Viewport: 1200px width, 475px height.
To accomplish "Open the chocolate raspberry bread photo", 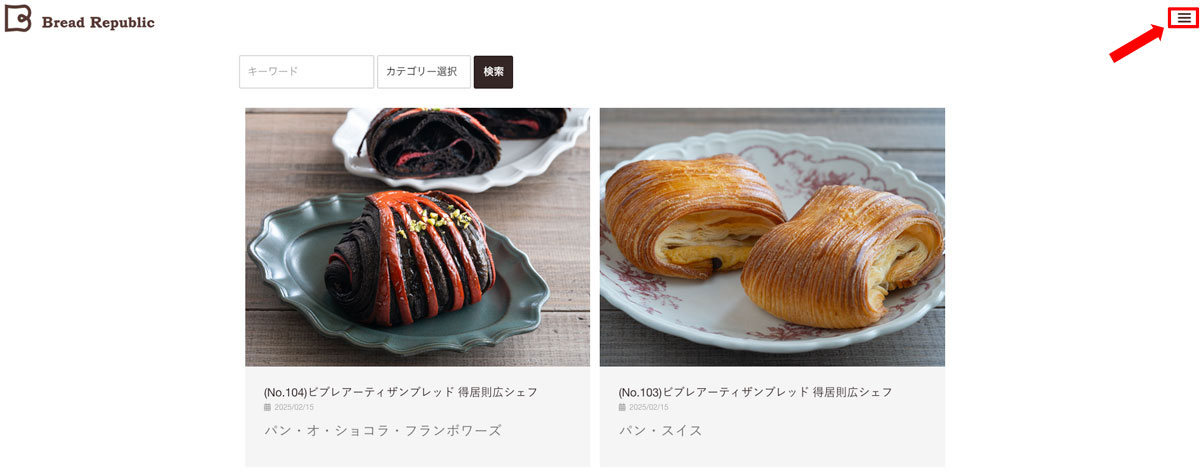I will pyautogui.click(x=417, y=237).
